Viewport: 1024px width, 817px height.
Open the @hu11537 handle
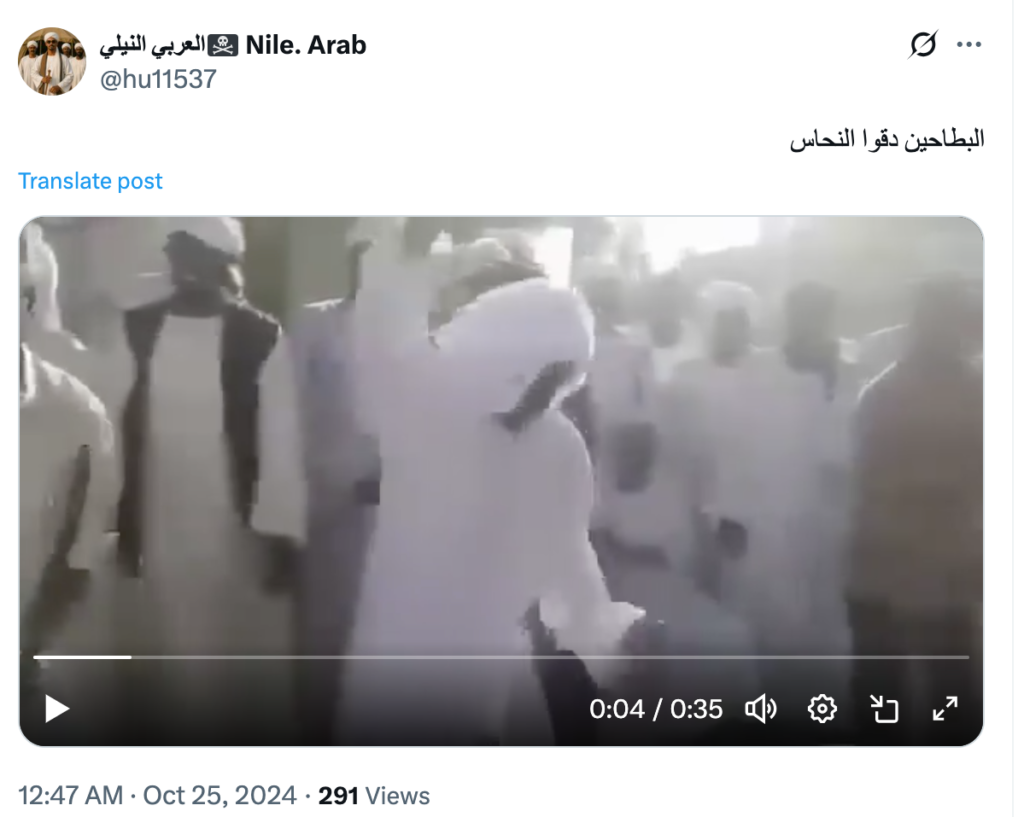[157, 80]
